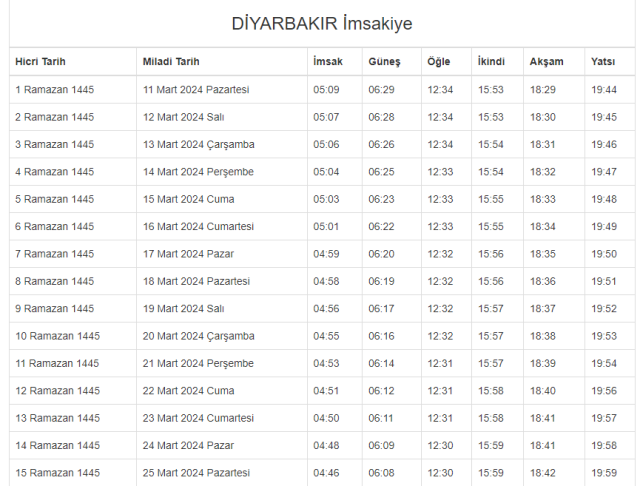Click Akşam time 18:32
Image resolution: width=640 pixels, height=486 pixels.
[x=542, y=172]
